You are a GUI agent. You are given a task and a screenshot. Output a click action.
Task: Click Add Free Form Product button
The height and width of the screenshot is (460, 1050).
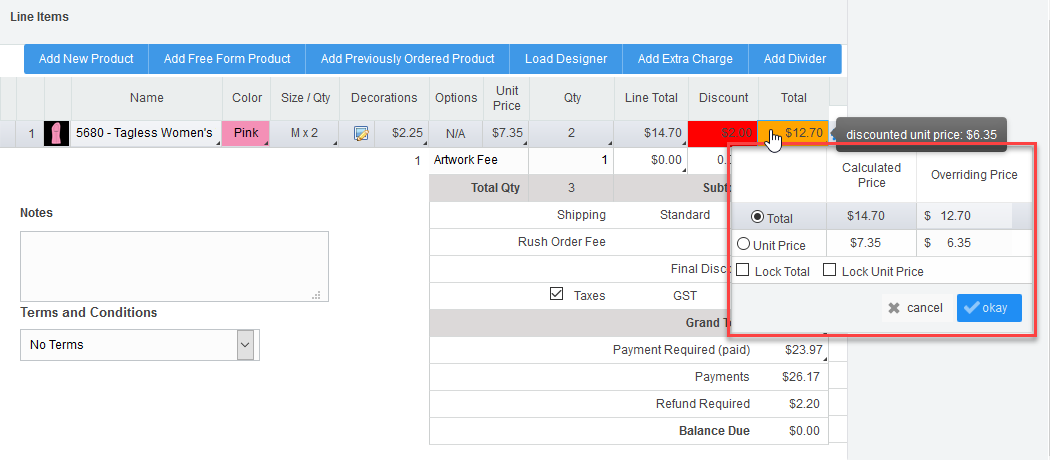tap(227, 59)
